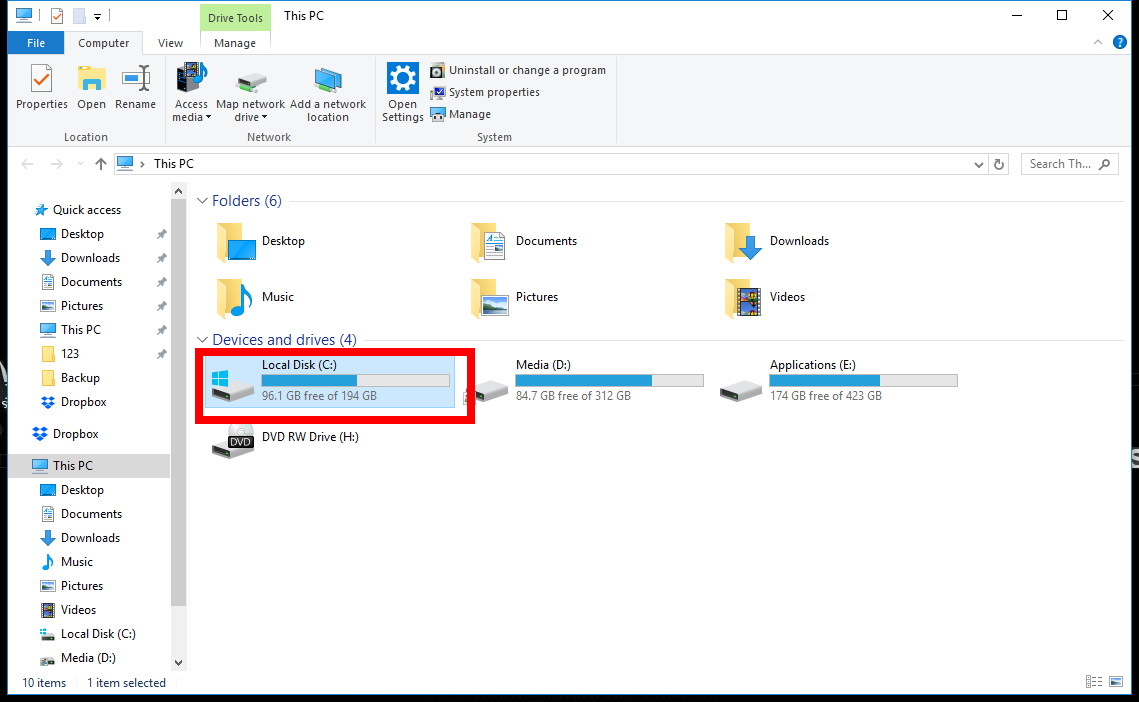Switch to the View tab
The height and width of the screenshot is (702, 1139).
point(170,43)
